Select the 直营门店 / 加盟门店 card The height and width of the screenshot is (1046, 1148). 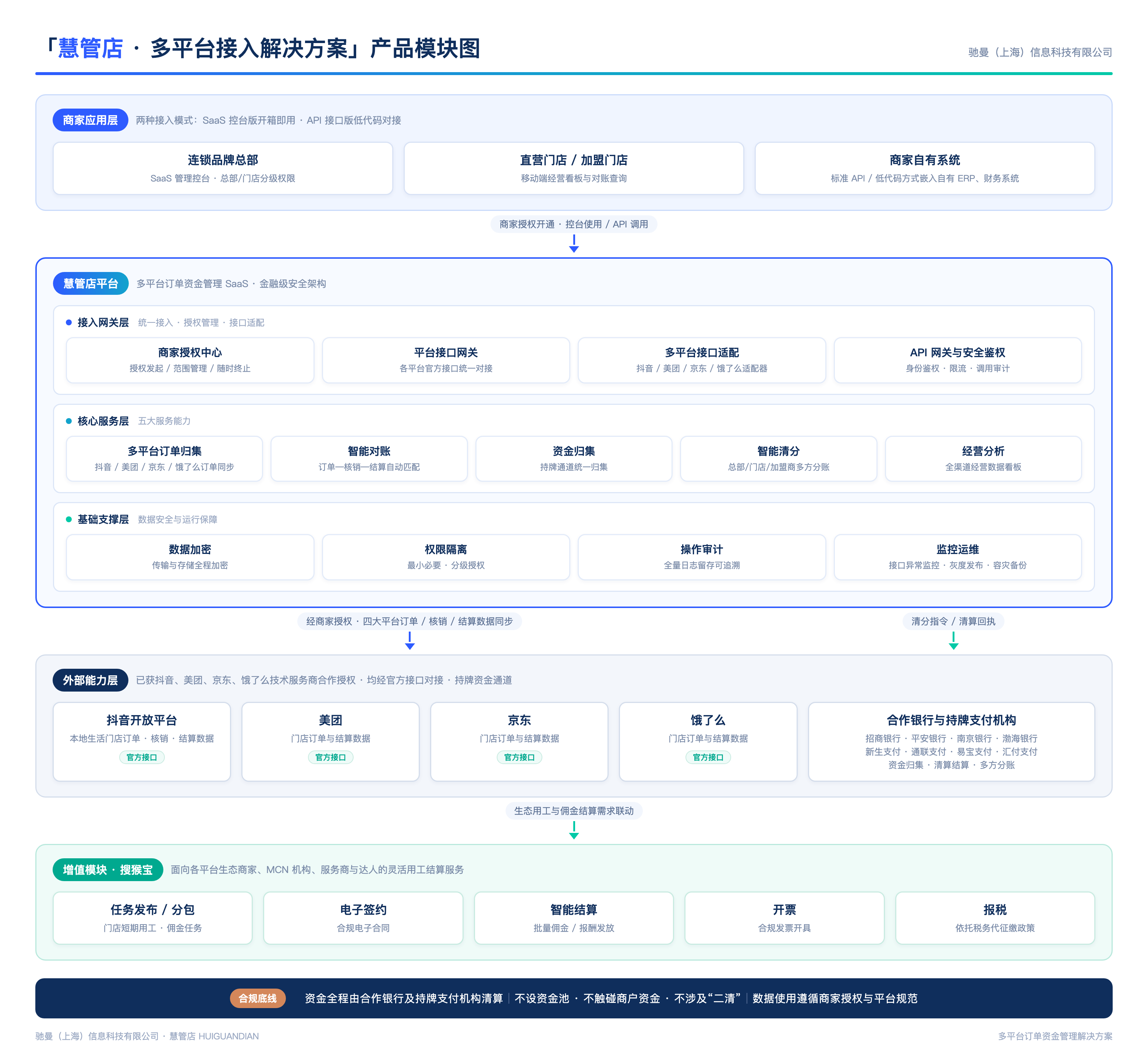573,169
